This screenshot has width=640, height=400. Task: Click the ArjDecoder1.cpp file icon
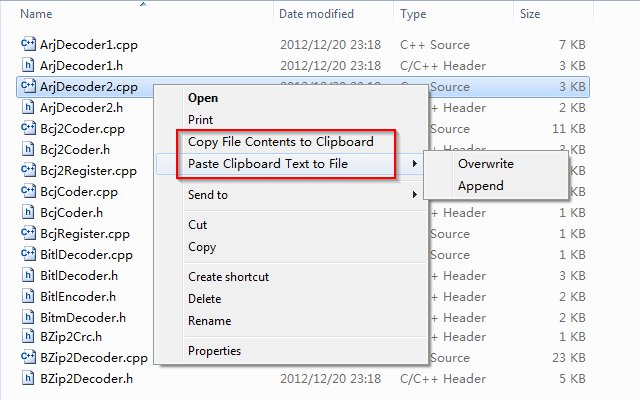[x=28, y=44]
